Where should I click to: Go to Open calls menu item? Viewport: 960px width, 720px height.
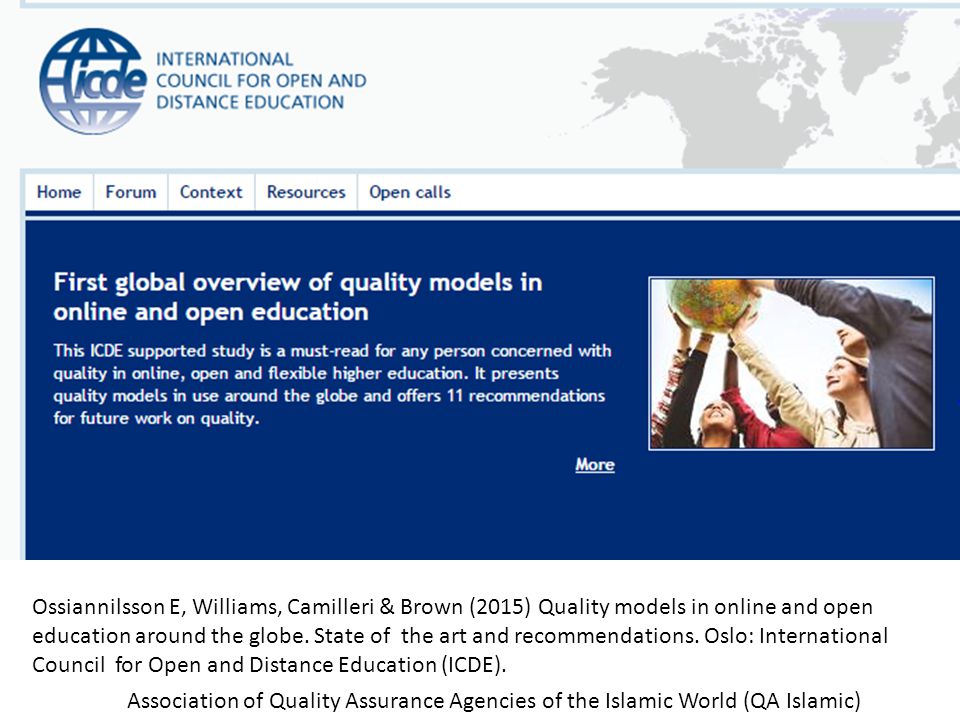pyautogui.click(x=410, y=192)
